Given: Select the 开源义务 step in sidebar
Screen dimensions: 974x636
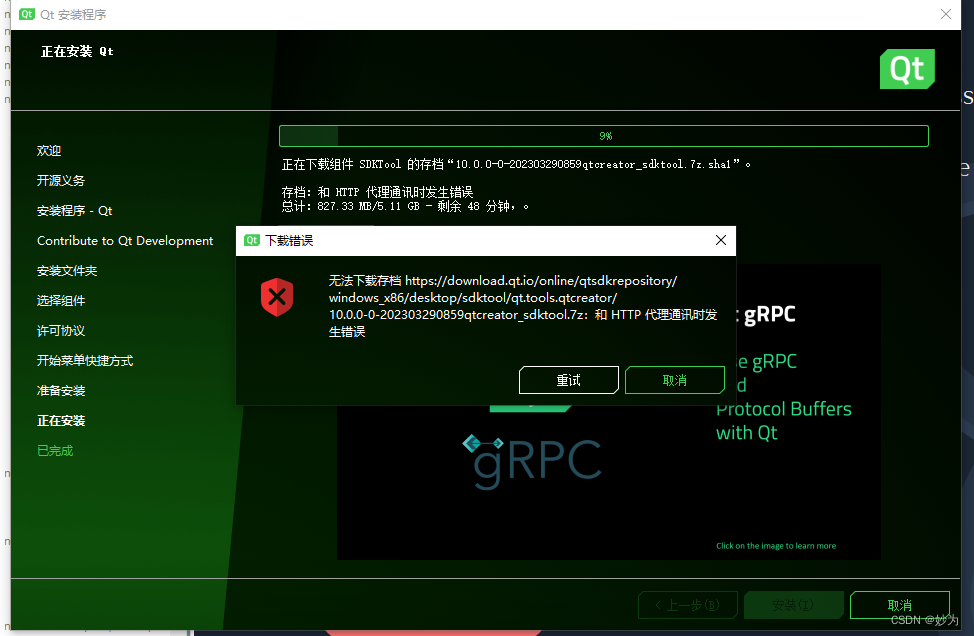Looking at the screenshot, I should (x=61, y=181).
